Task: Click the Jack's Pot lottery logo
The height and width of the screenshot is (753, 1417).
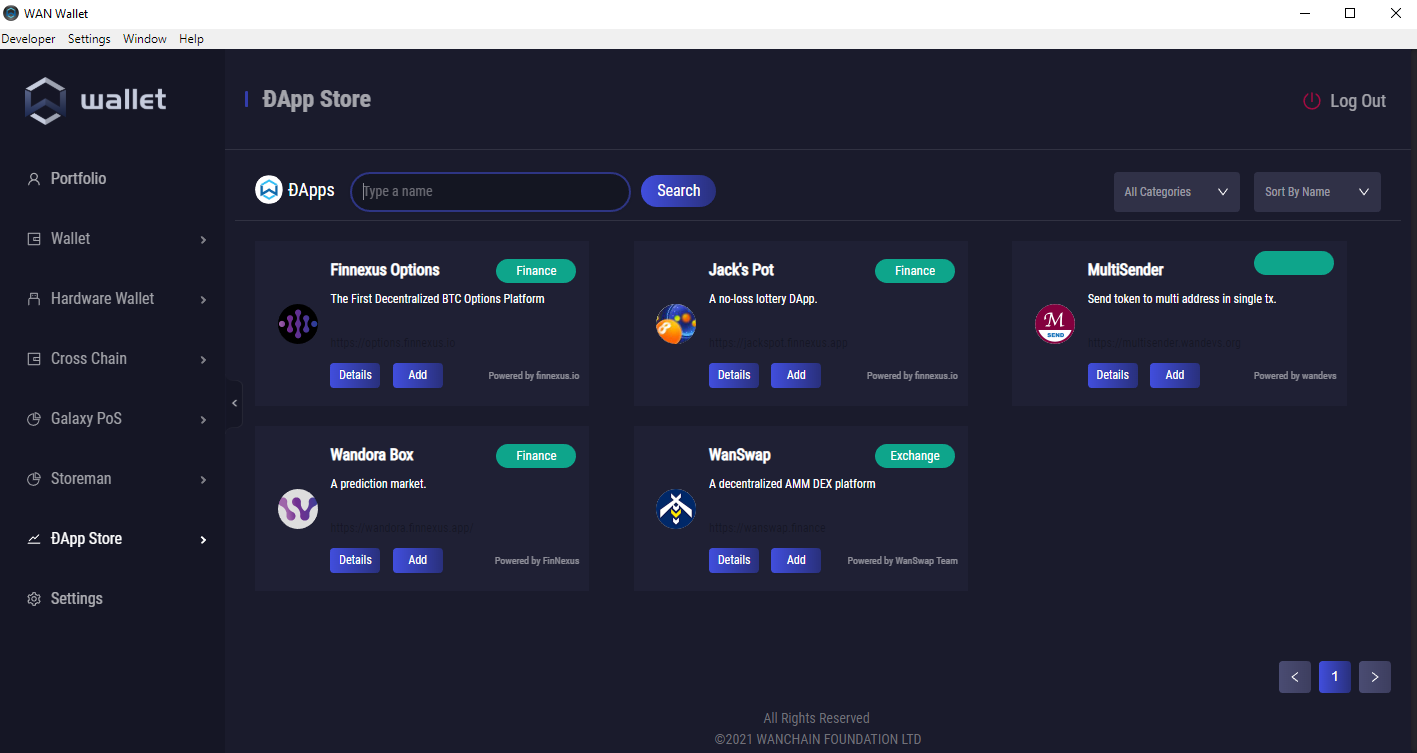Action: click(676, 324)
